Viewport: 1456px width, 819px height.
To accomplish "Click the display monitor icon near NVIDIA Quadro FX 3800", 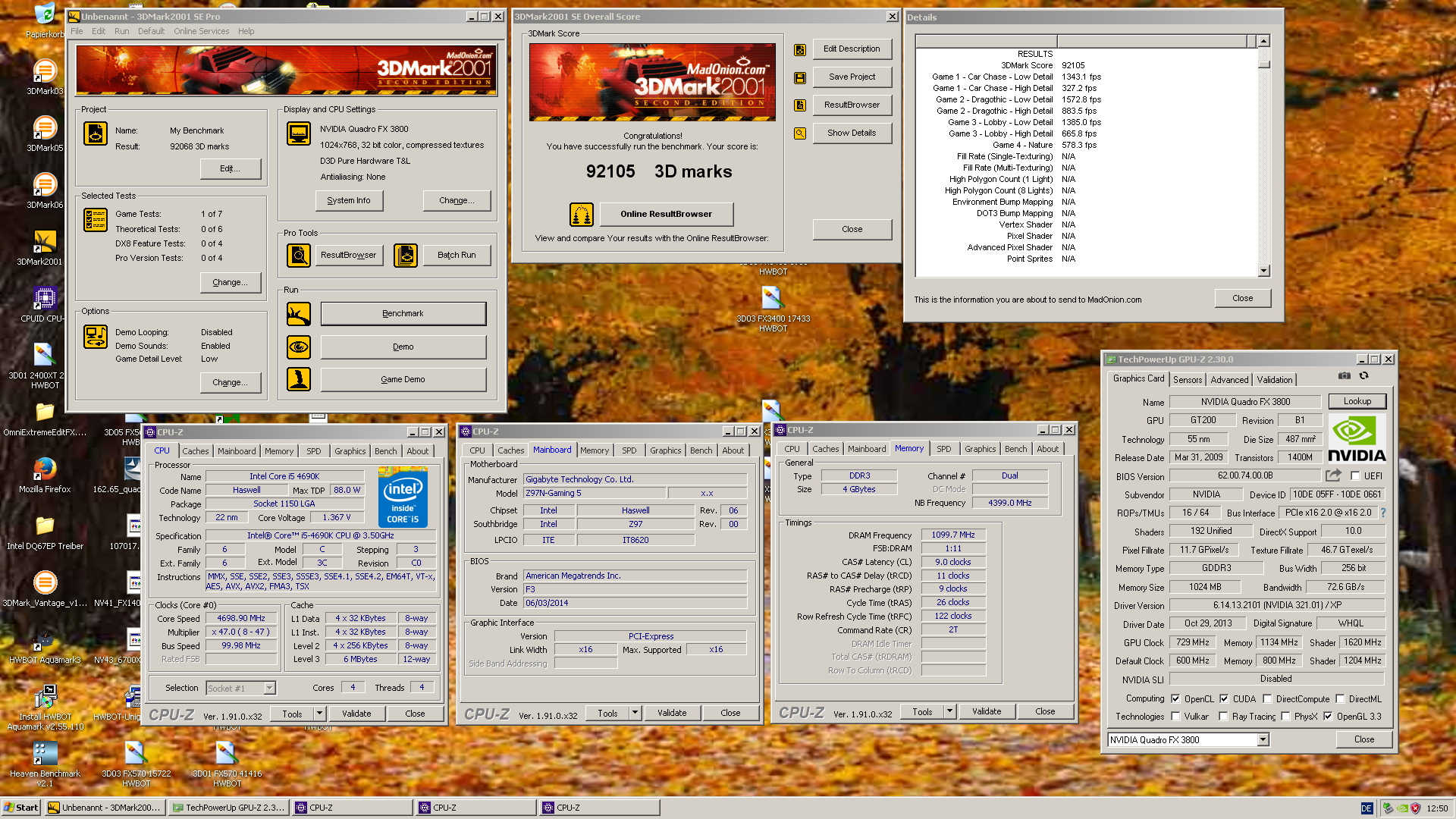I will (x=299, y=133).
